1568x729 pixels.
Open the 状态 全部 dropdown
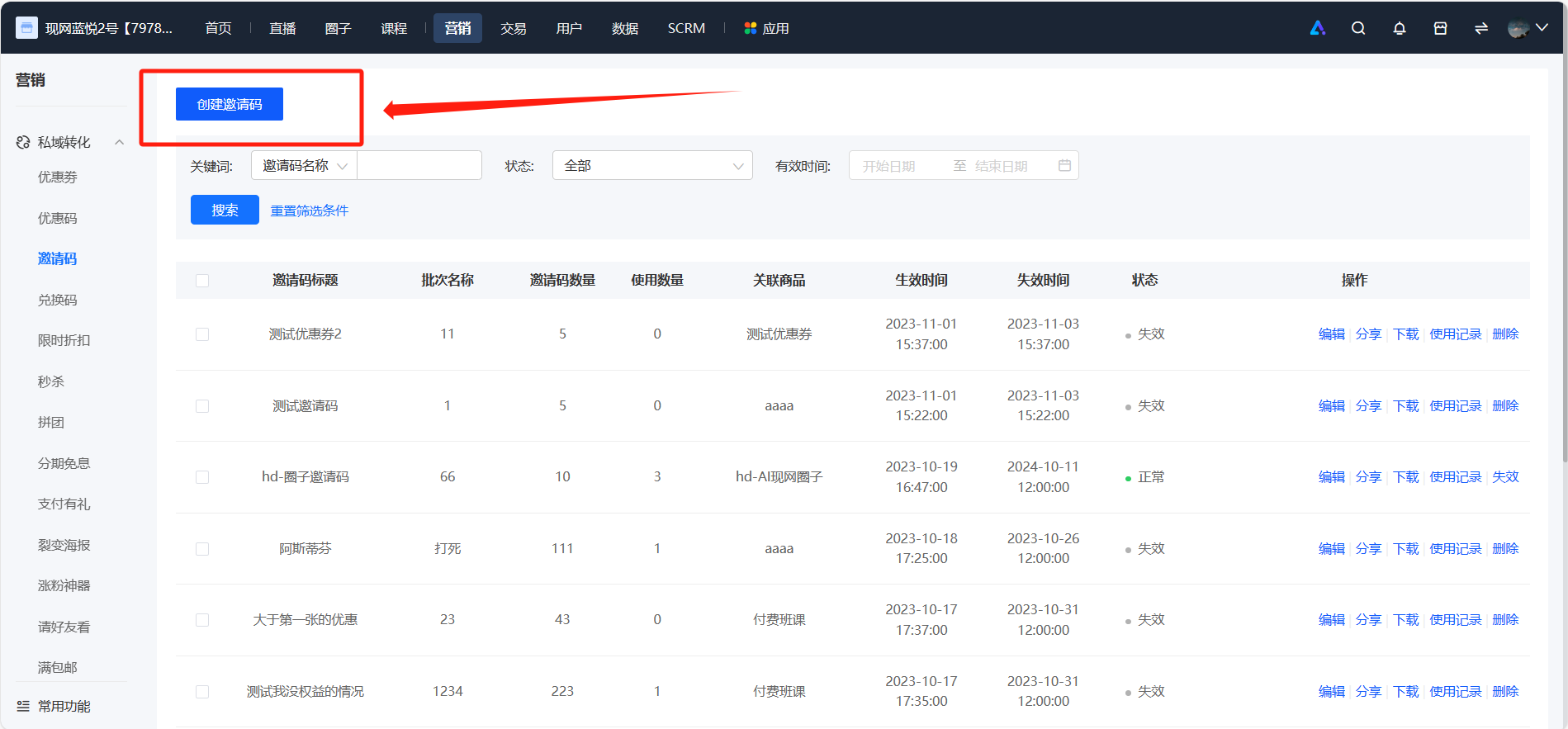(x=652, y=165)
